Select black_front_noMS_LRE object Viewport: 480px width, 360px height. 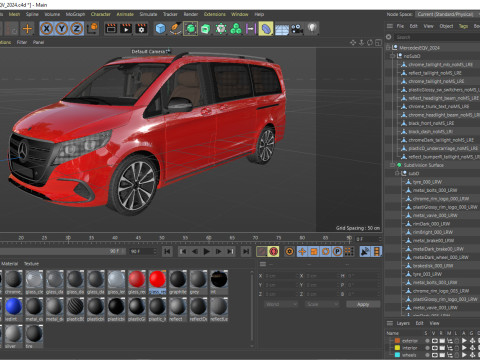coord(431,123)
